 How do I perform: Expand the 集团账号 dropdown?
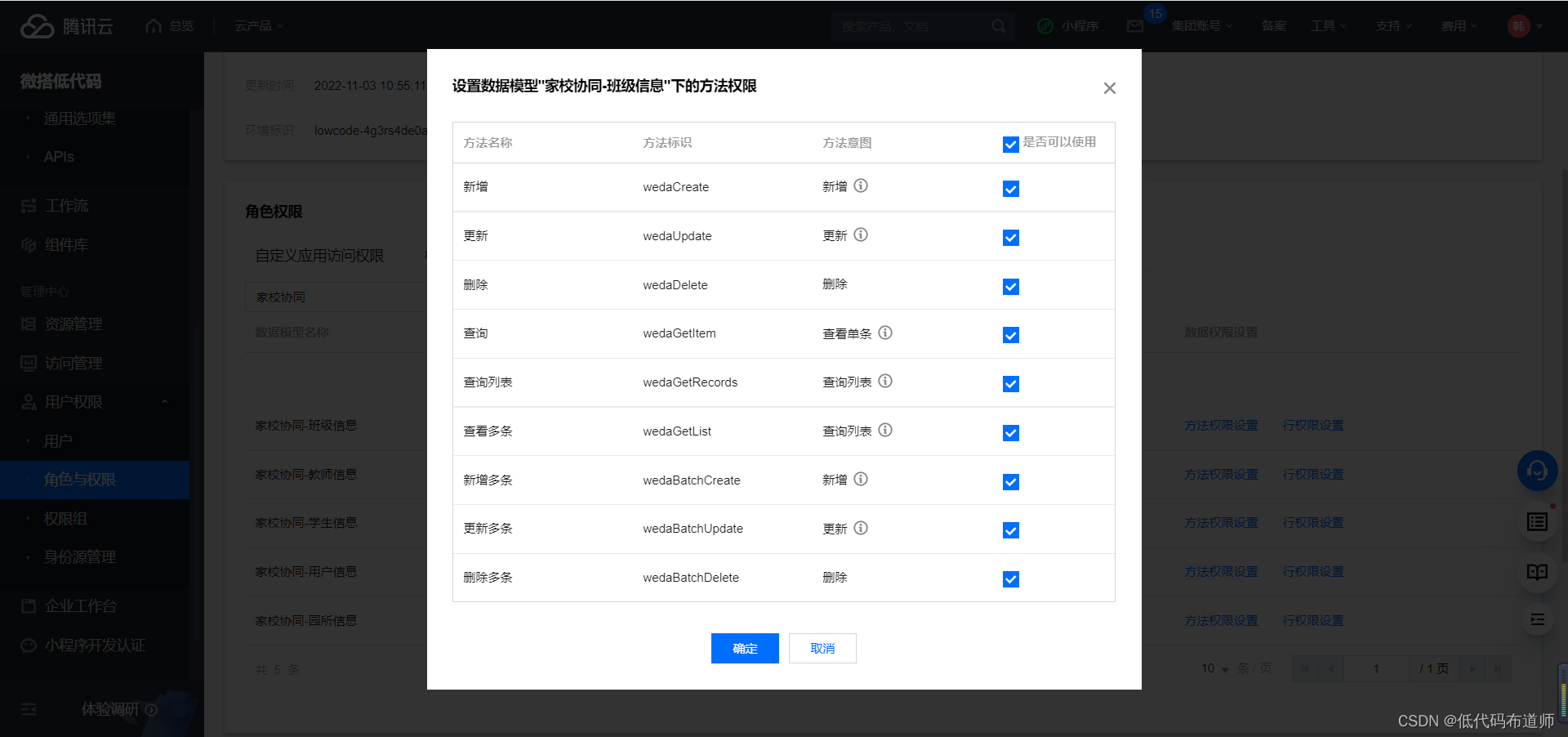coord(1201,26)
